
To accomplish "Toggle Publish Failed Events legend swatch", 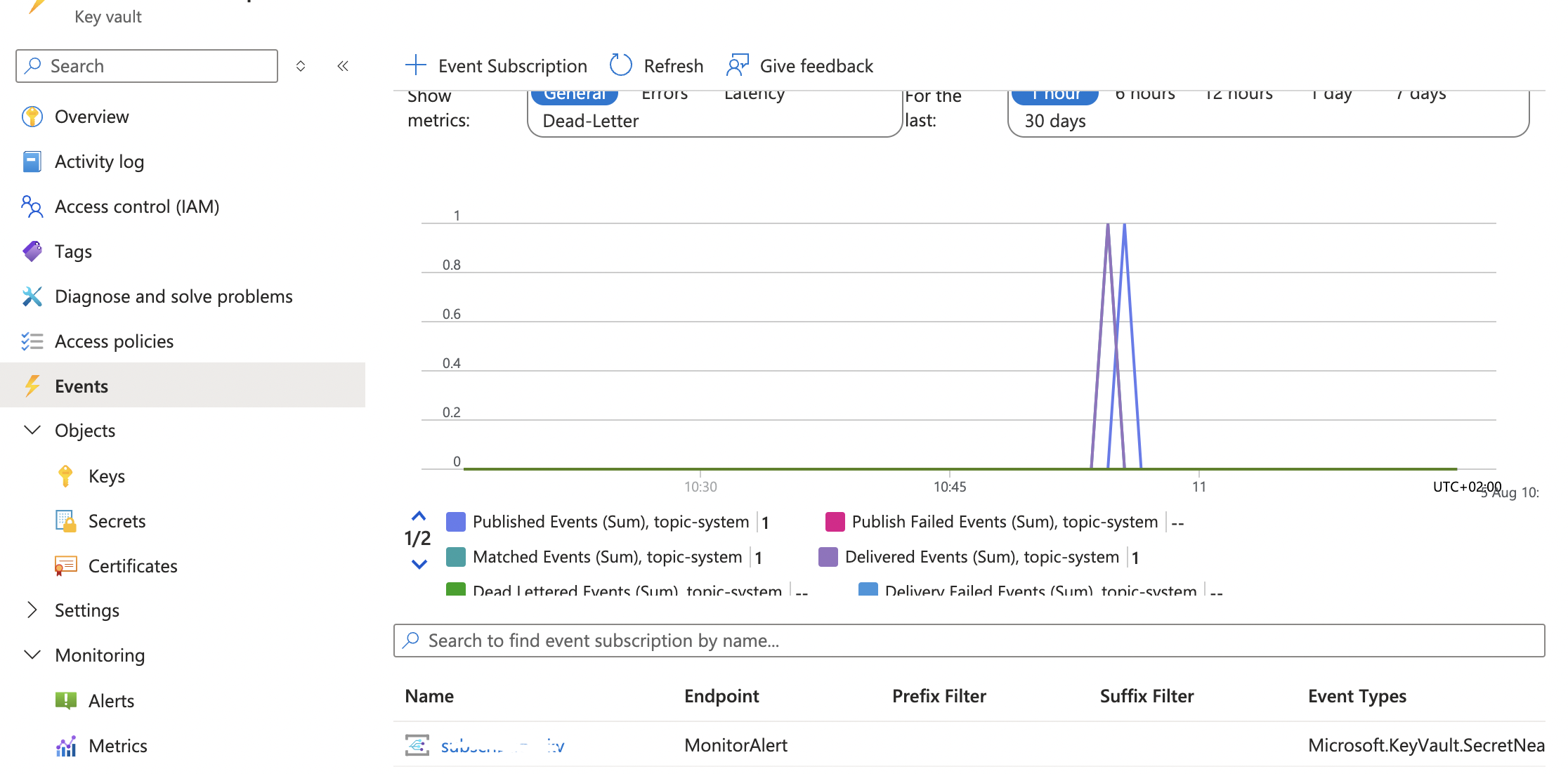I will coord(835,522).
